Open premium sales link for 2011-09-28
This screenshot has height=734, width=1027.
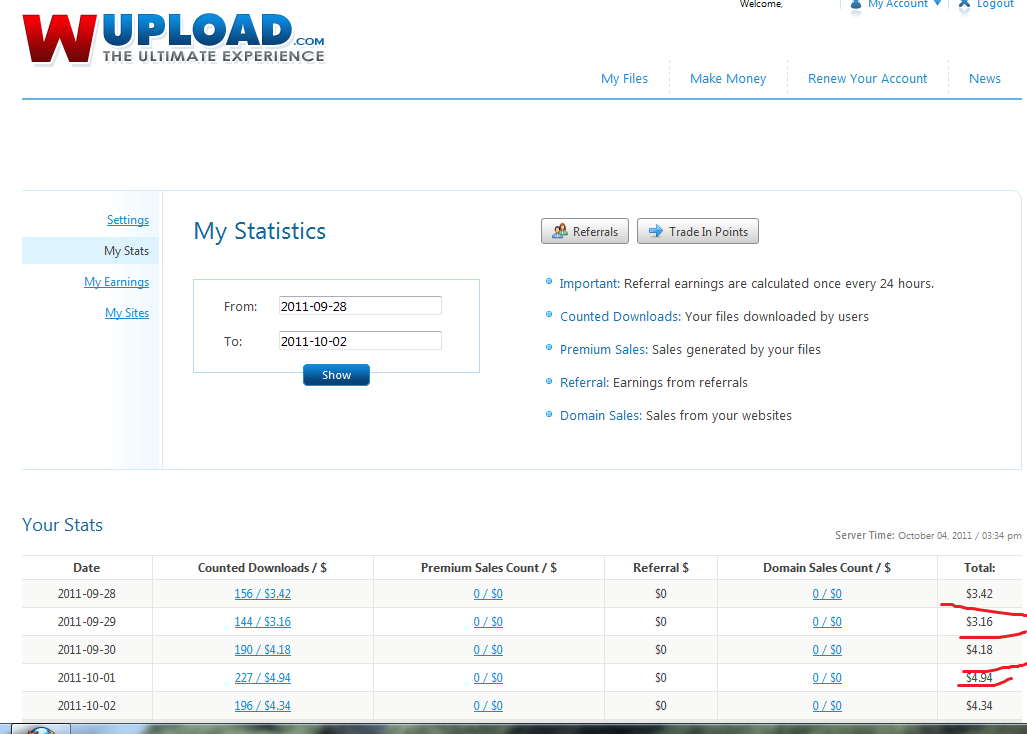tap(488, 594)
